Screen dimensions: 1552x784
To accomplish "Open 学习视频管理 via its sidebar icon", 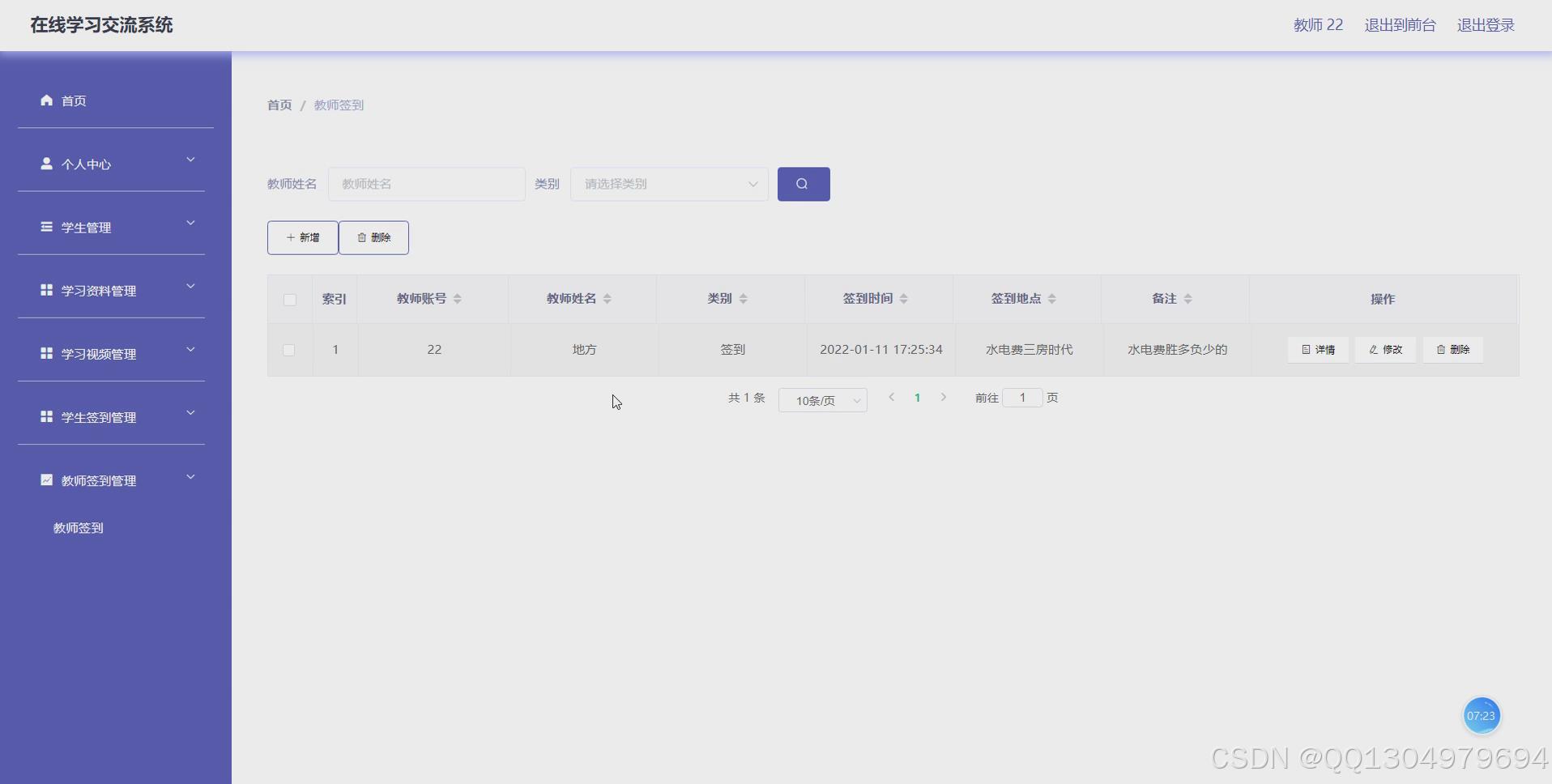I will (45, 353).
